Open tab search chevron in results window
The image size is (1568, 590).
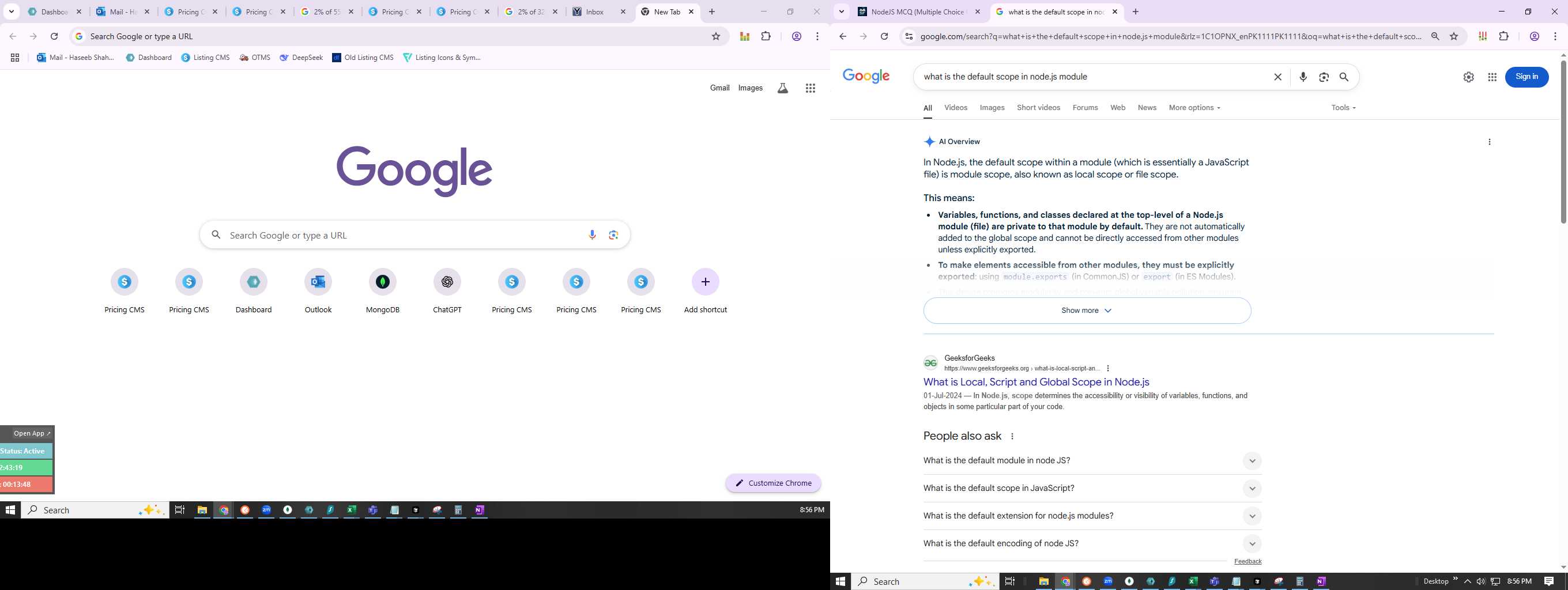tap(841, 12)
